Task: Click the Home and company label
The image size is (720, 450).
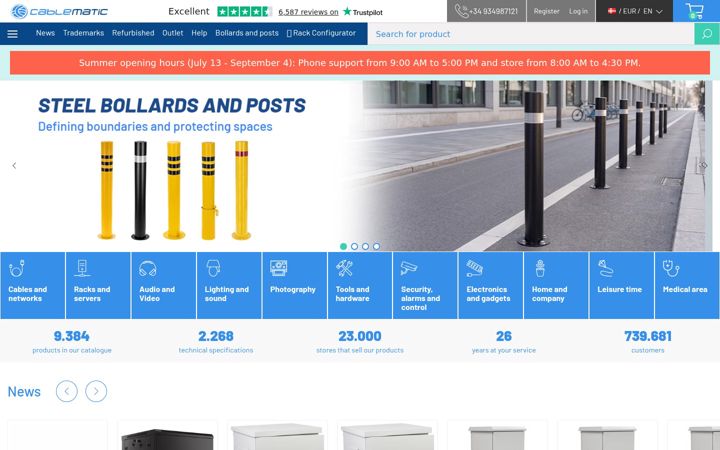Action: (x=550, y=294)
